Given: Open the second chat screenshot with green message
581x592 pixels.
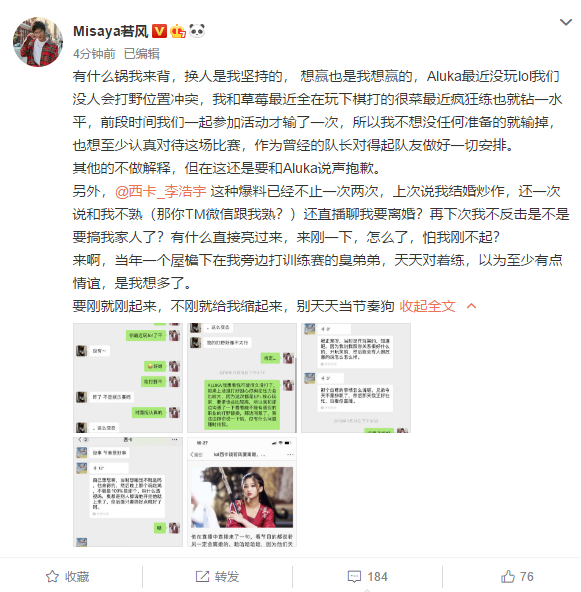Looking at the screenshot, I should (242, 378).
